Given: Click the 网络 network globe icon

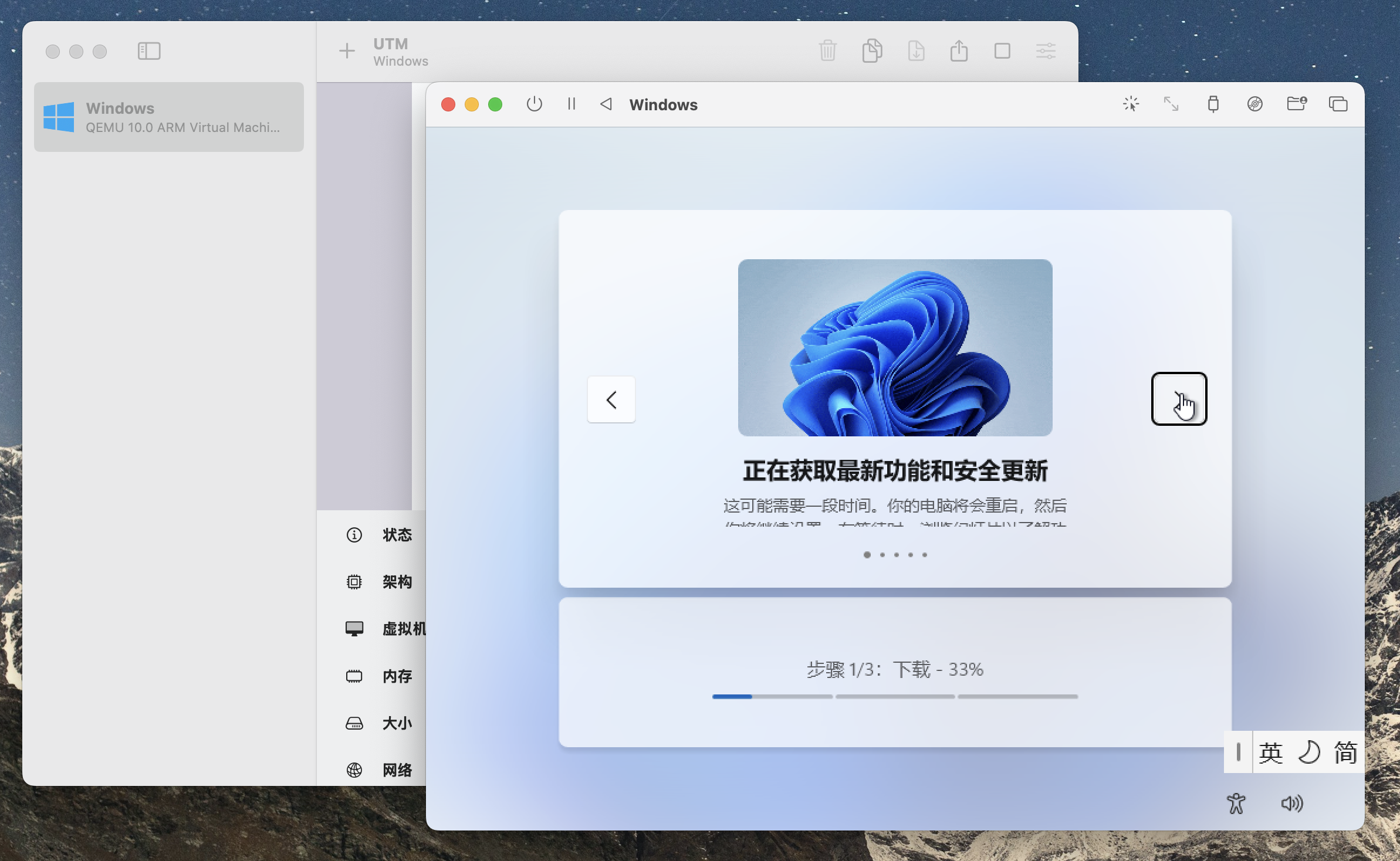Looking at the screenshot, I should 354,770.
